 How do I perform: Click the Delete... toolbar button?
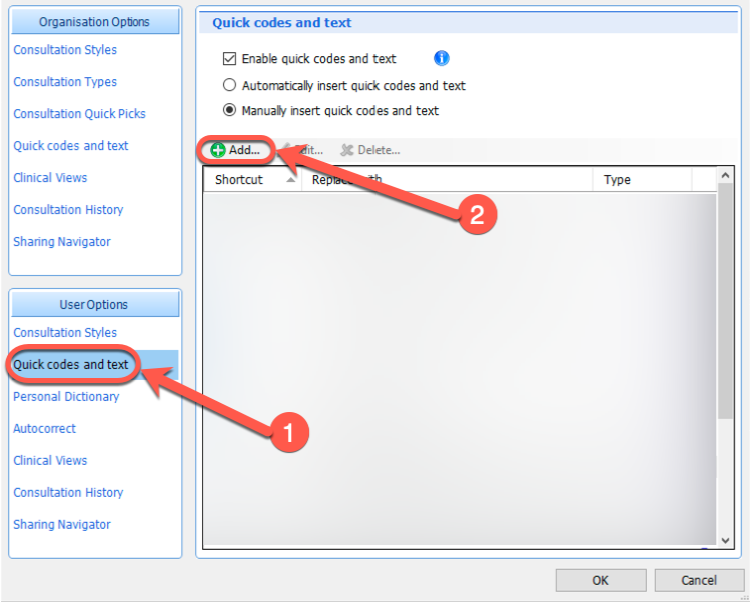tap(370, 150)
